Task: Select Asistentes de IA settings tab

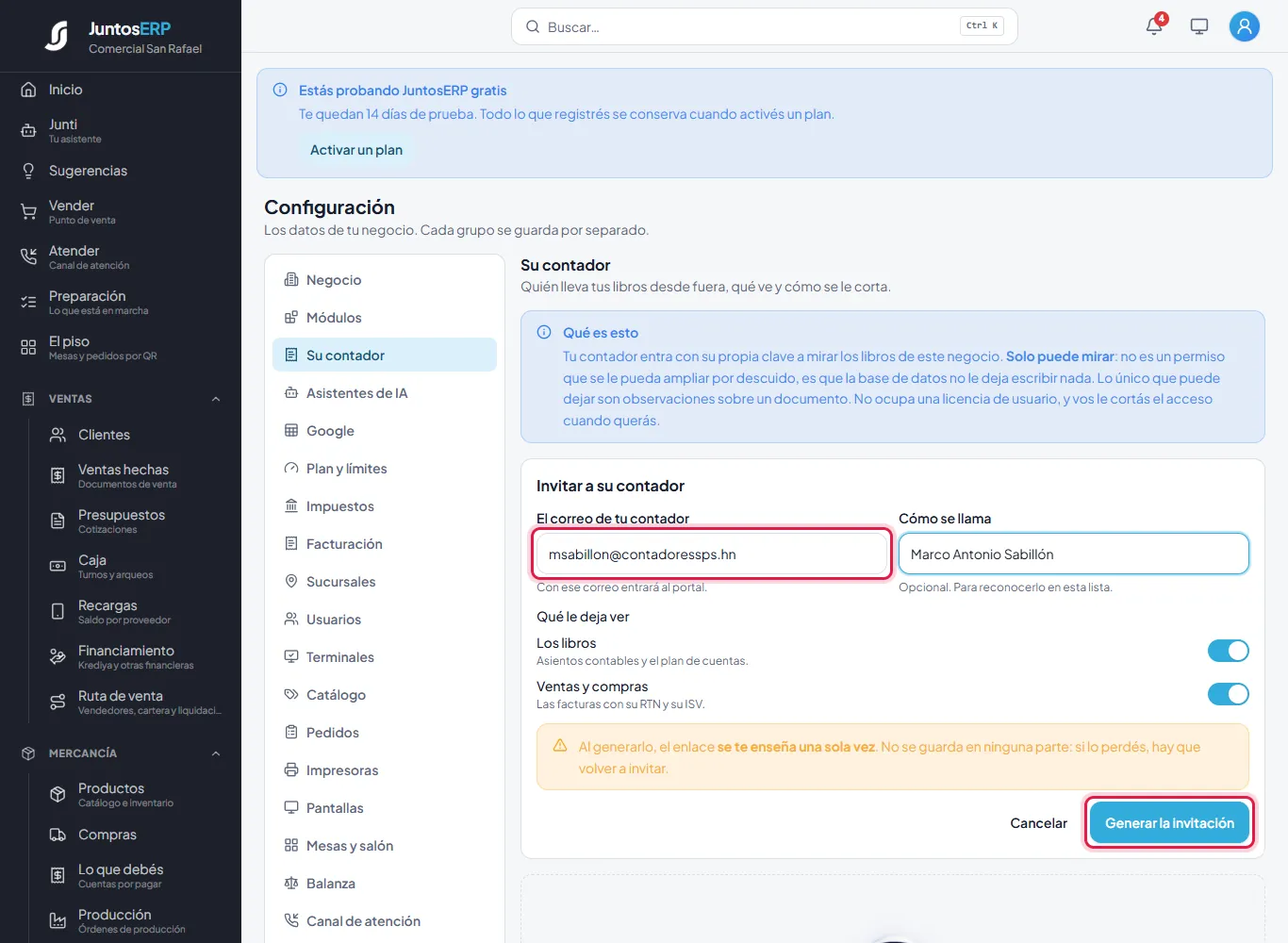Action: (x=385, y=393)
